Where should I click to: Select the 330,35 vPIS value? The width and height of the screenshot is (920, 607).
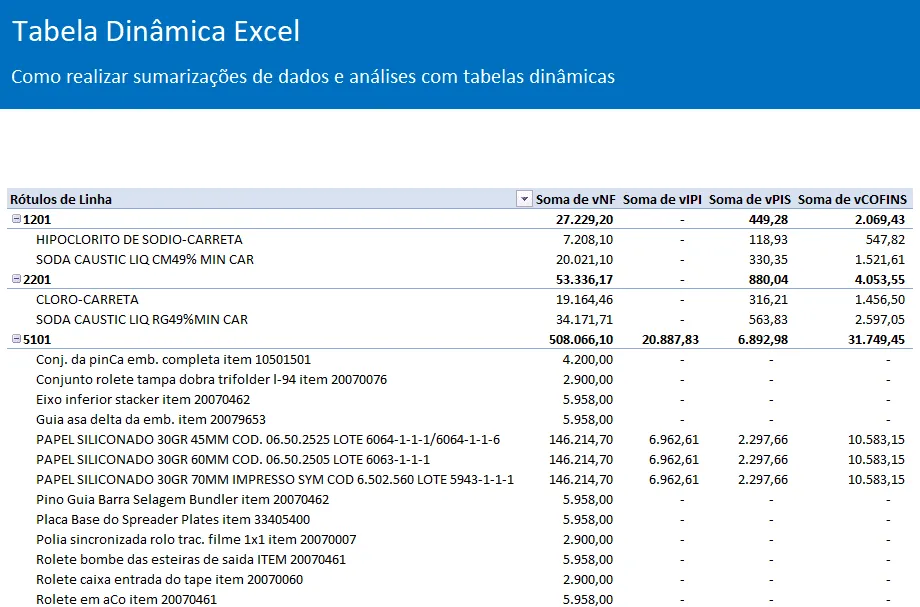coord(768,259)
